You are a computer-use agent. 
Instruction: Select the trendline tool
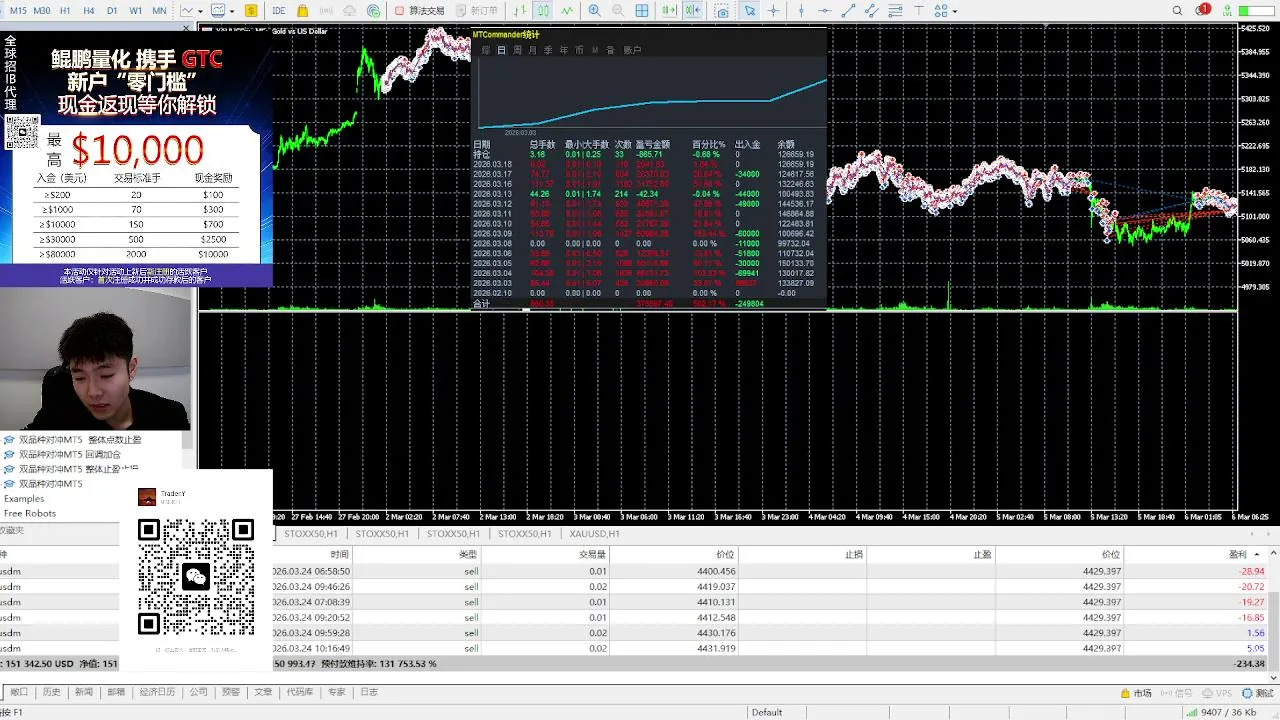[848, 10]
